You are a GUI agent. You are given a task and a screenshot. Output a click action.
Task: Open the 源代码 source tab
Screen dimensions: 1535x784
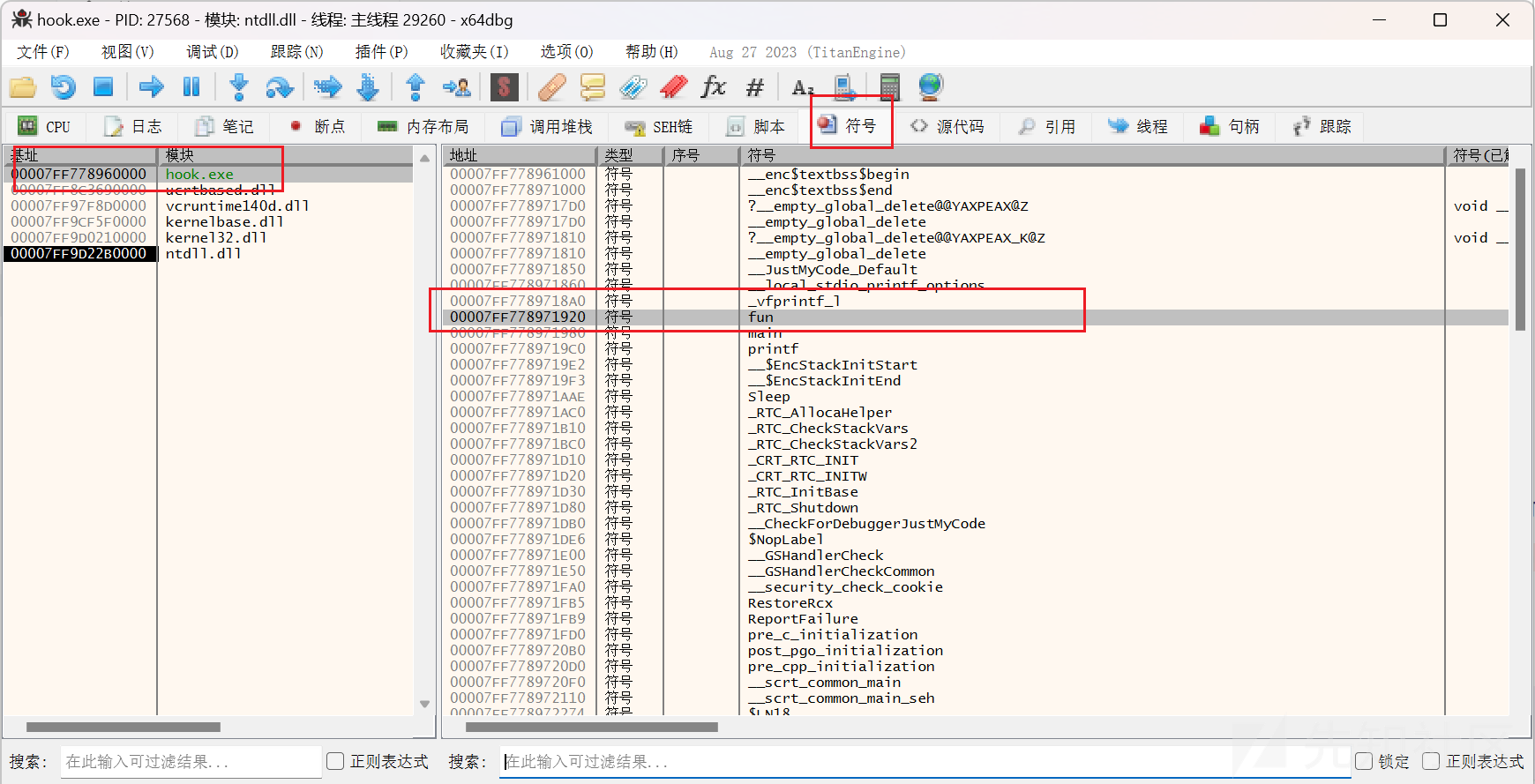click(947, 126)
